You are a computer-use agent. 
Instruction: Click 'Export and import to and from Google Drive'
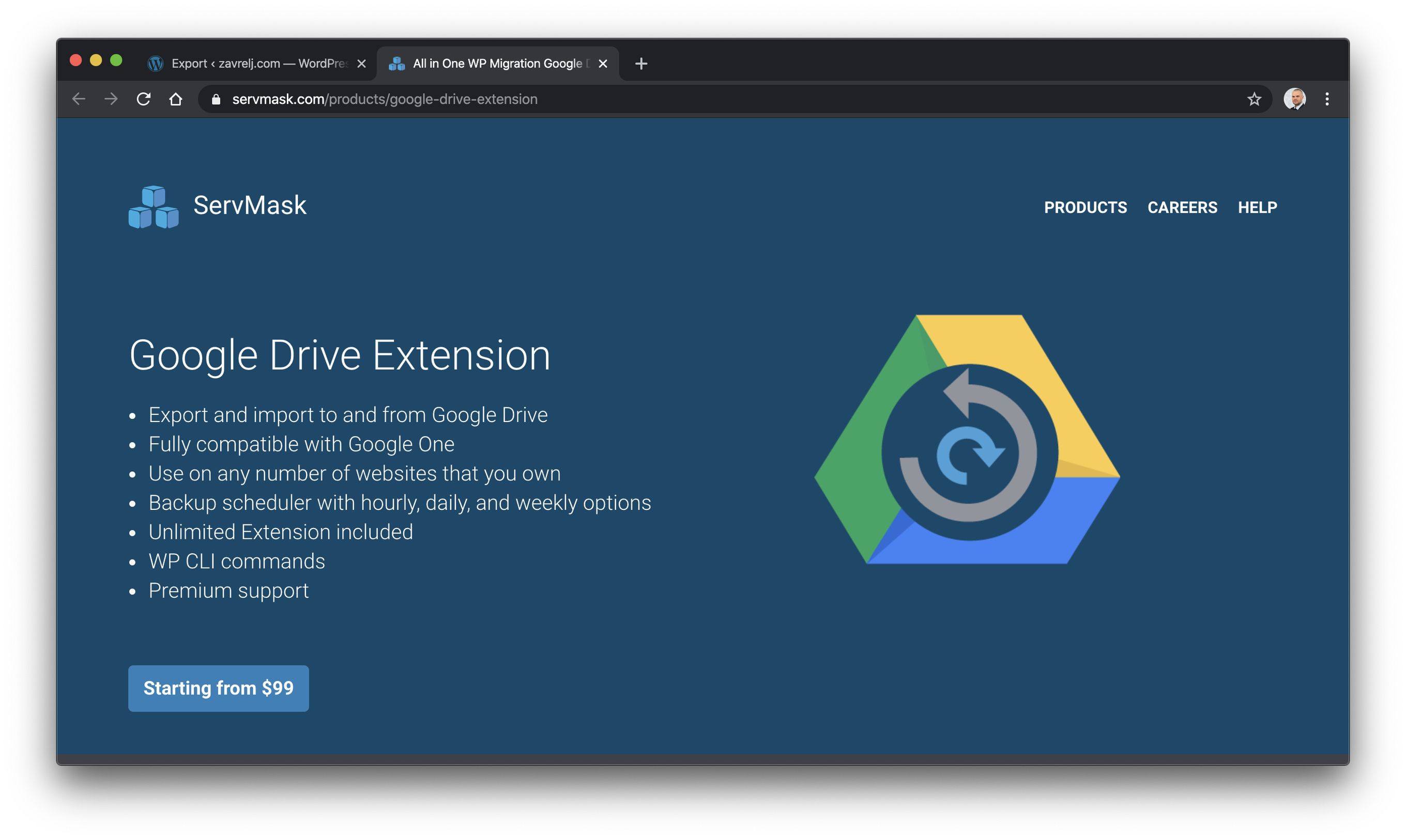[x=348, y=415]
